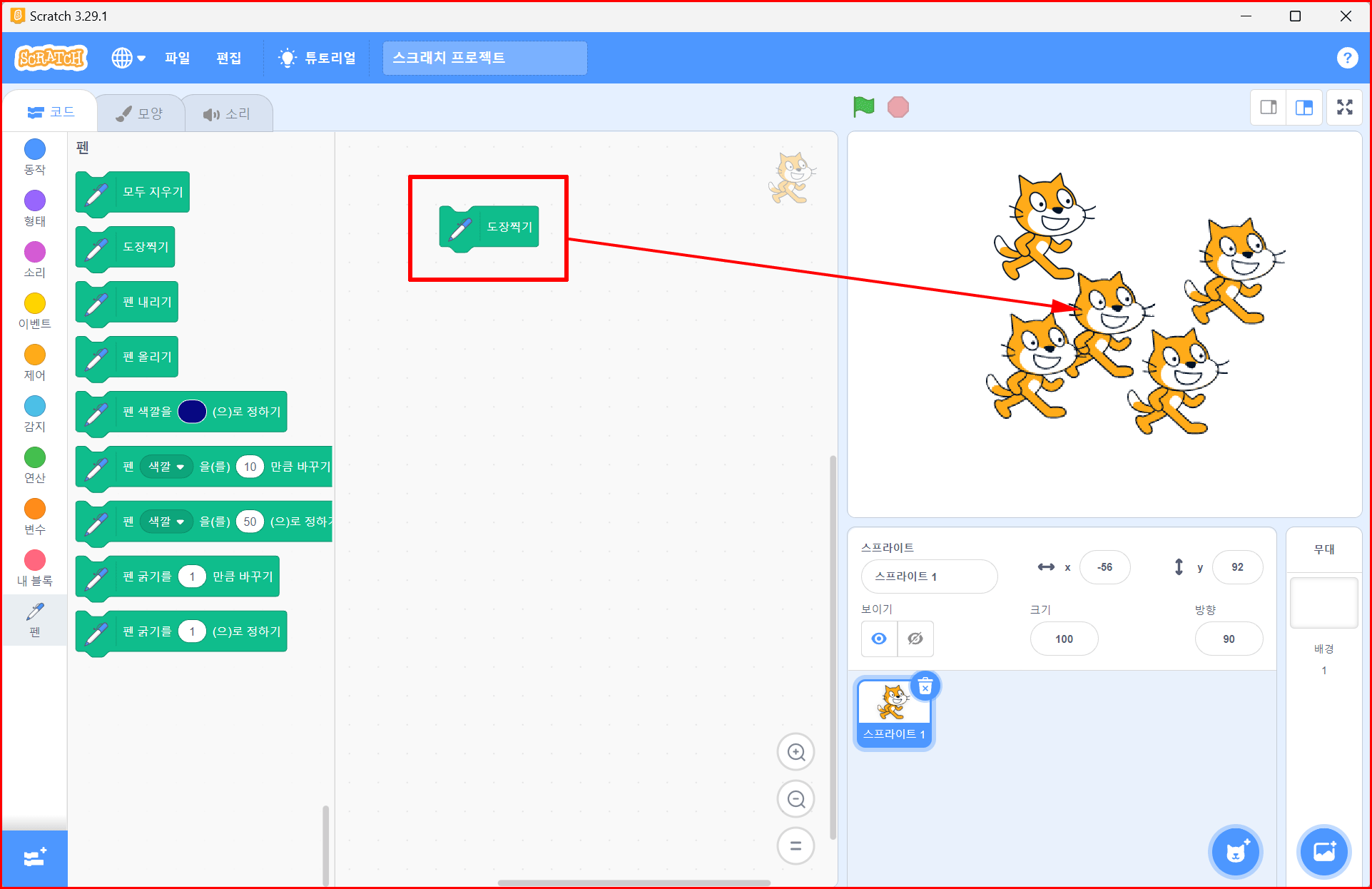Enter fullscreen stage mode

[1344, 108]
